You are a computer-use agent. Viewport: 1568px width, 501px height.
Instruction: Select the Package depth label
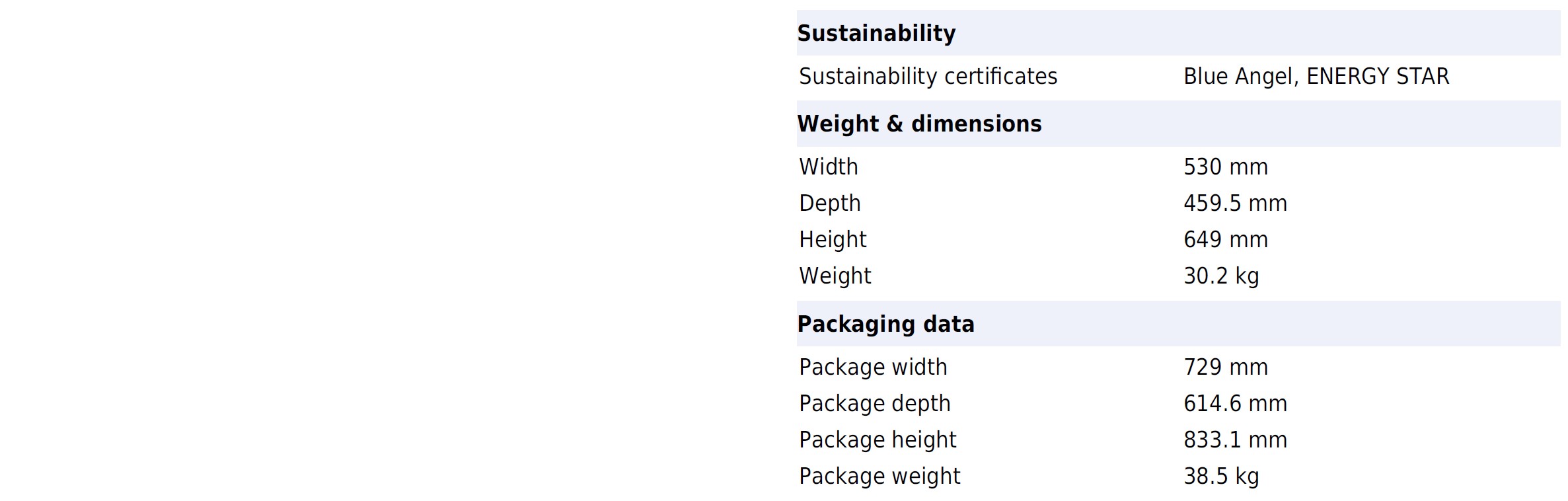[875, 403]
